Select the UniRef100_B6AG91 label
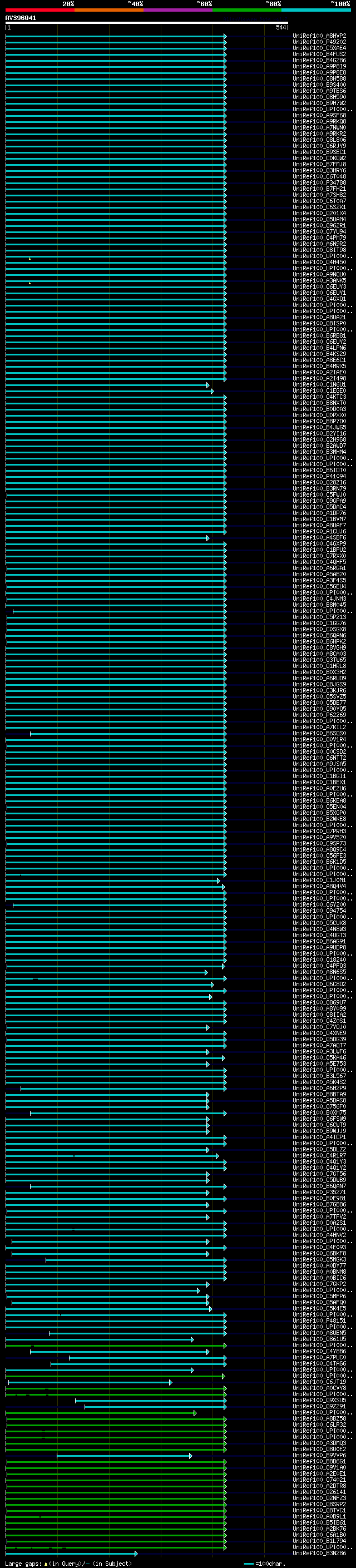The image size is (356, 1568). click(x=319, y=942)
